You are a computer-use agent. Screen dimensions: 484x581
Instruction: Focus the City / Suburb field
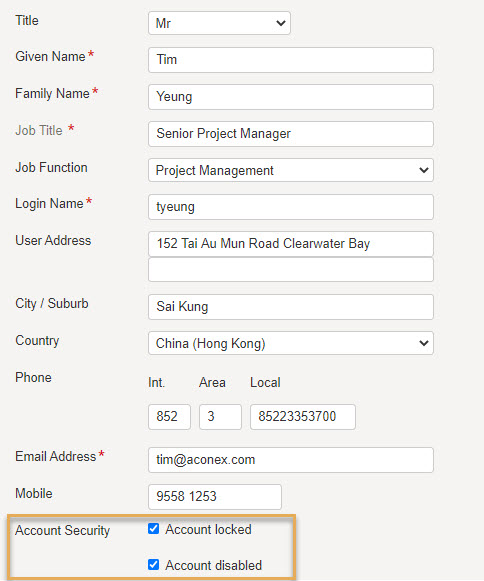pos(291,307)
